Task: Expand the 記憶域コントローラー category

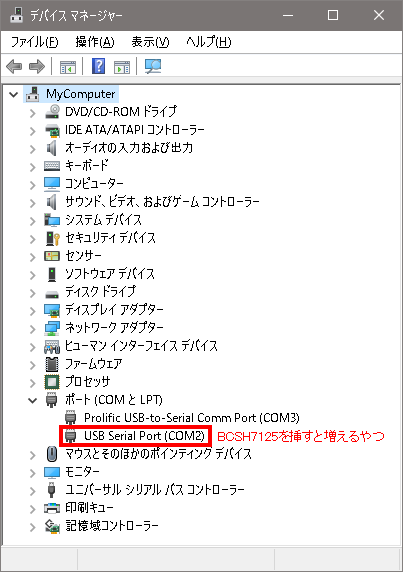Action: coord(33,527)
